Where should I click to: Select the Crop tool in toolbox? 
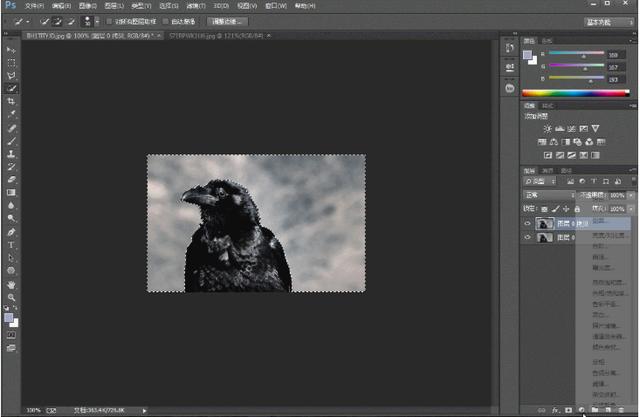tap(11, 101)
